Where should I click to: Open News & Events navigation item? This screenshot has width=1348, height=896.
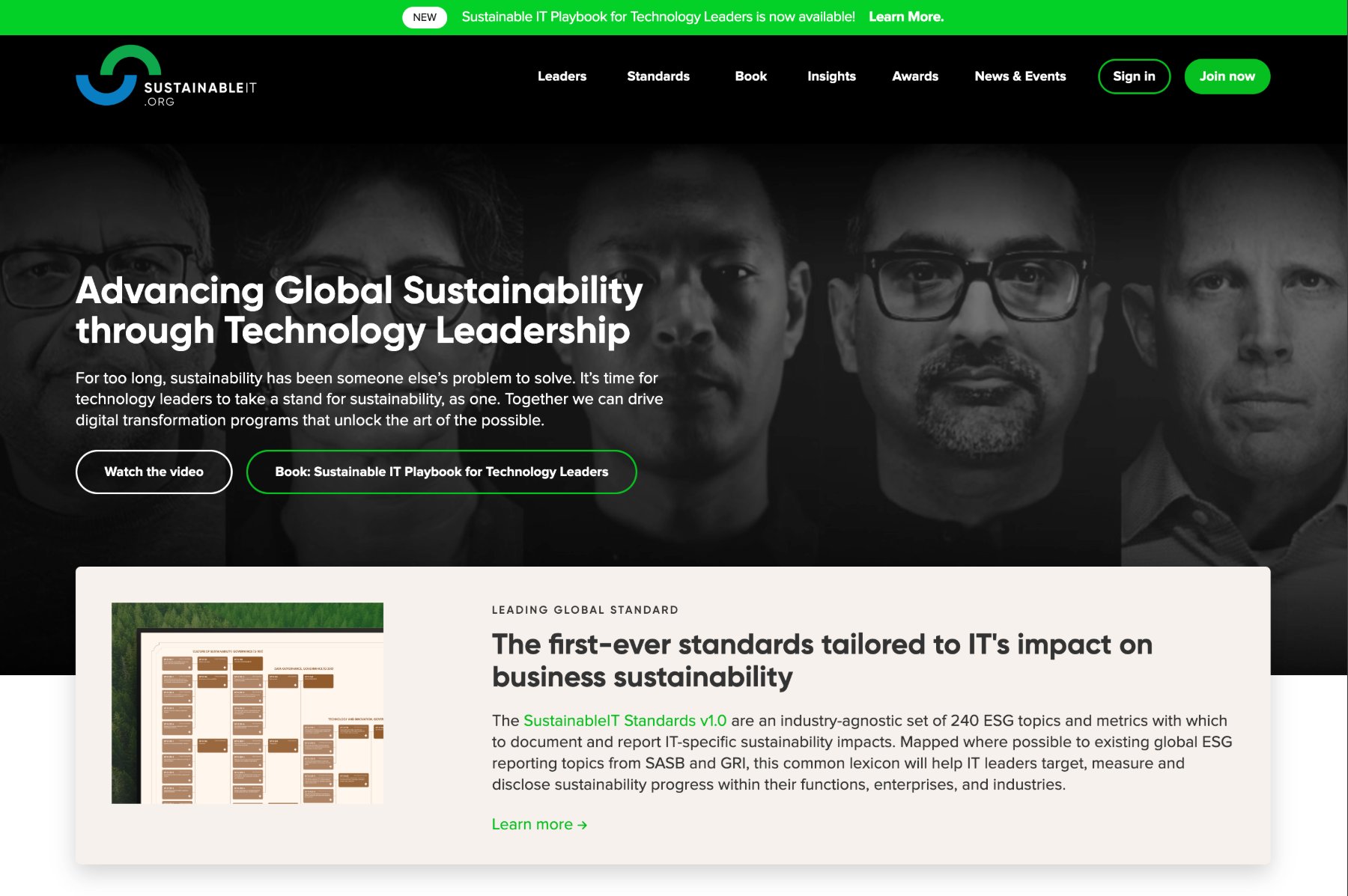1020,76
